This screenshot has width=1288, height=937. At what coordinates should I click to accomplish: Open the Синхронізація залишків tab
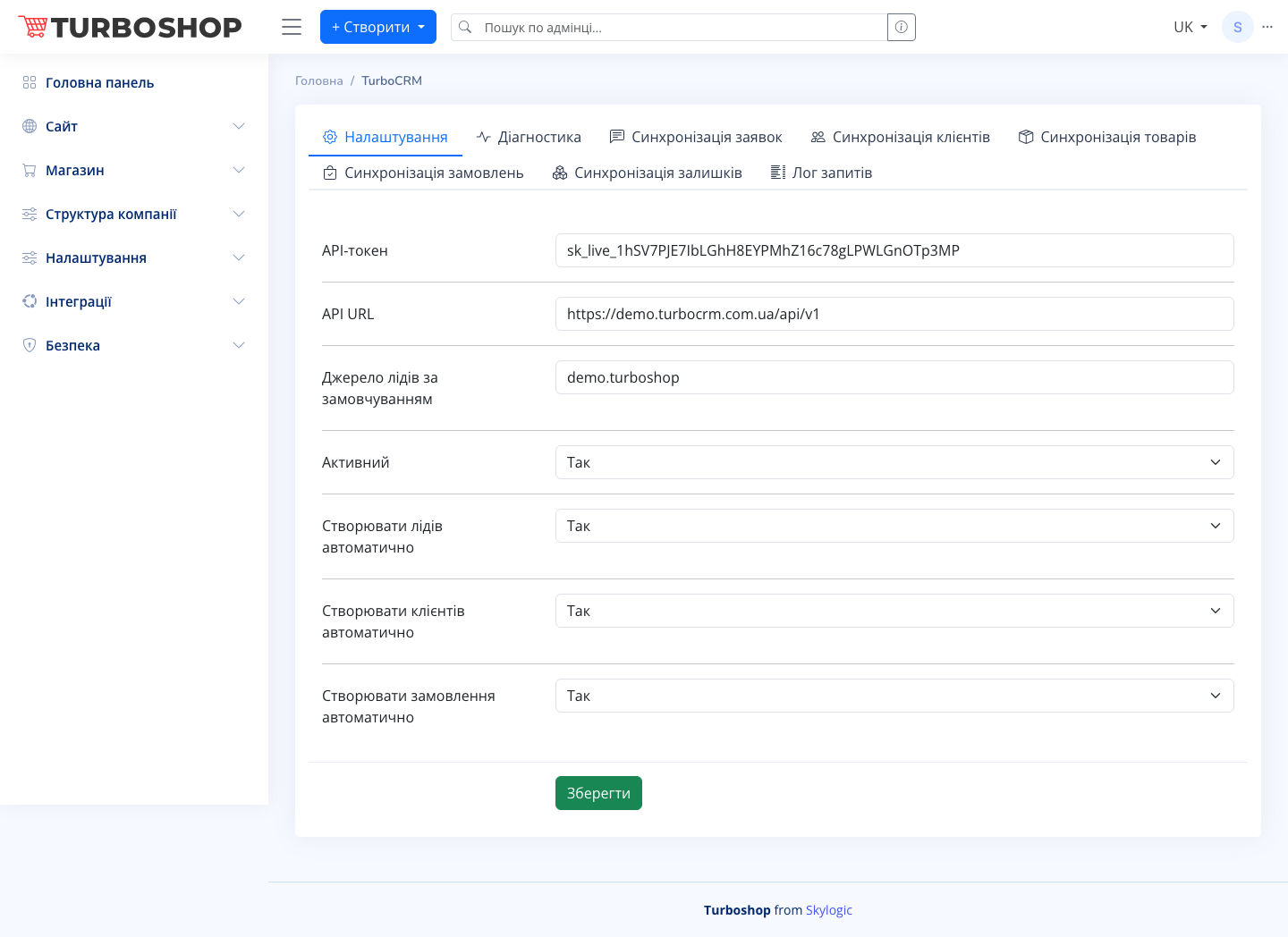[x=648, y=173]
